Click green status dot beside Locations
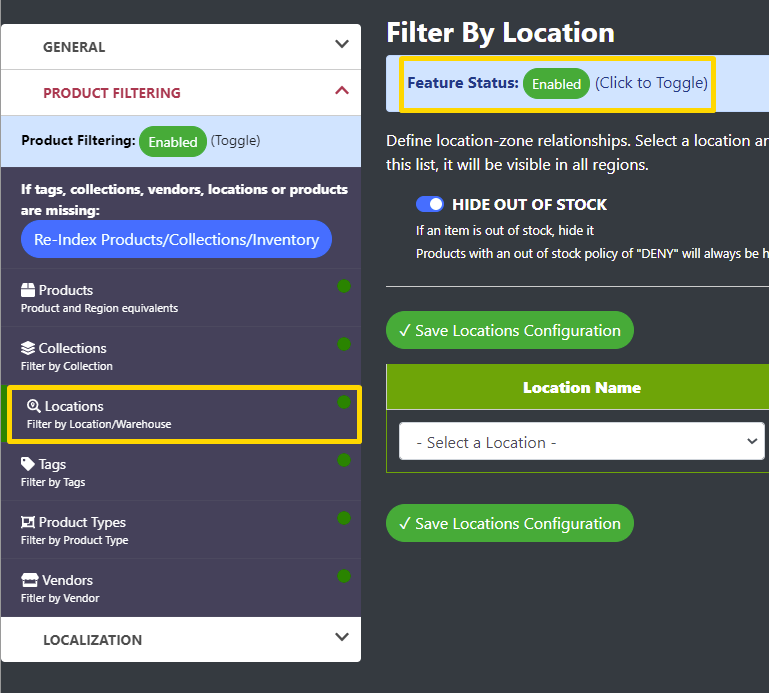 click(x=344, y=402)
